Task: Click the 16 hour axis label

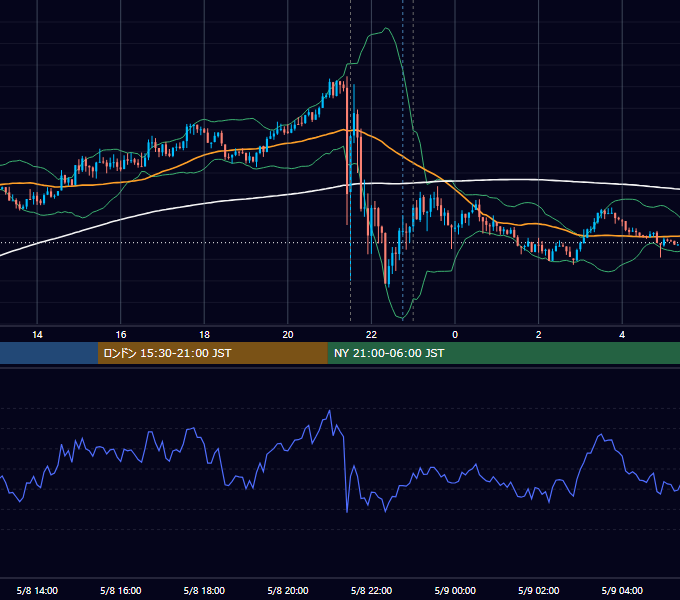Action: [x=121, y=335]
